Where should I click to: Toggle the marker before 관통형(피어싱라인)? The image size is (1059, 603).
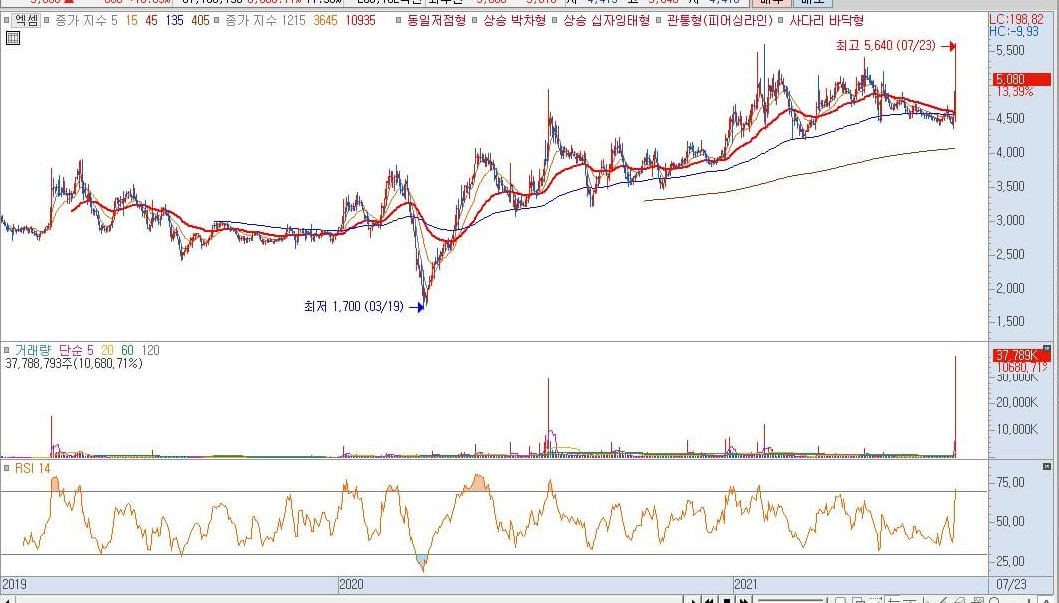tap(659, 20)
